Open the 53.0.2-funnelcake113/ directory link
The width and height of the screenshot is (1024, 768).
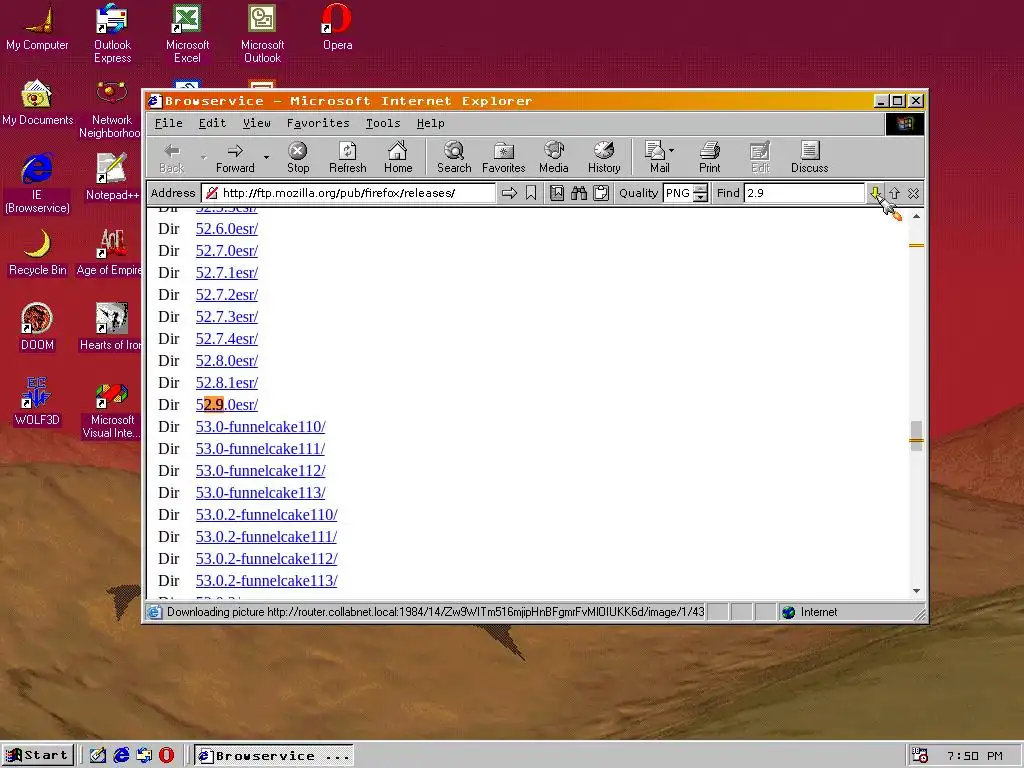click(266, 581)
